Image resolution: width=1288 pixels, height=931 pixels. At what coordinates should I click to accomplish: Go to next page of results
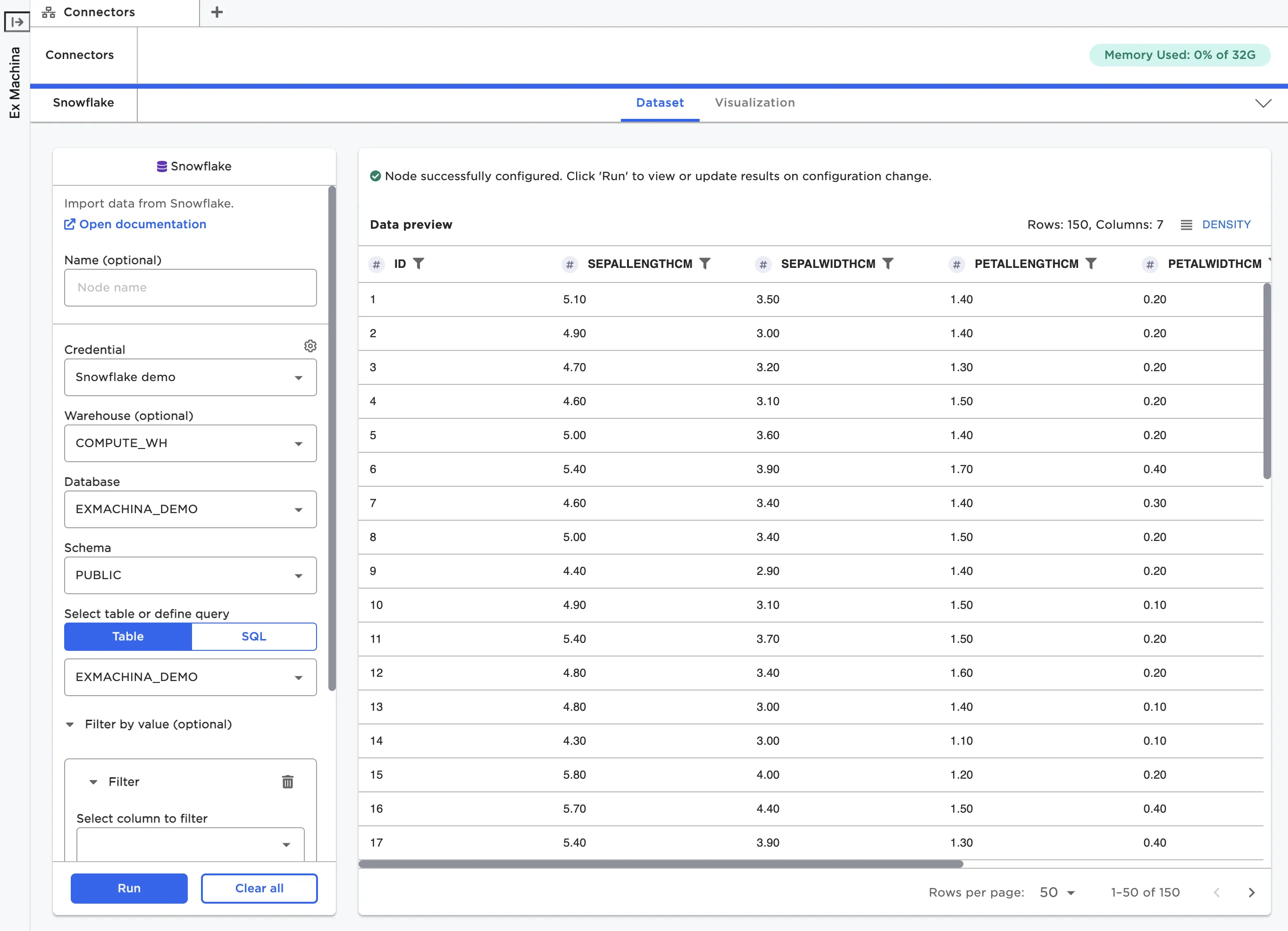point(1252,892)
